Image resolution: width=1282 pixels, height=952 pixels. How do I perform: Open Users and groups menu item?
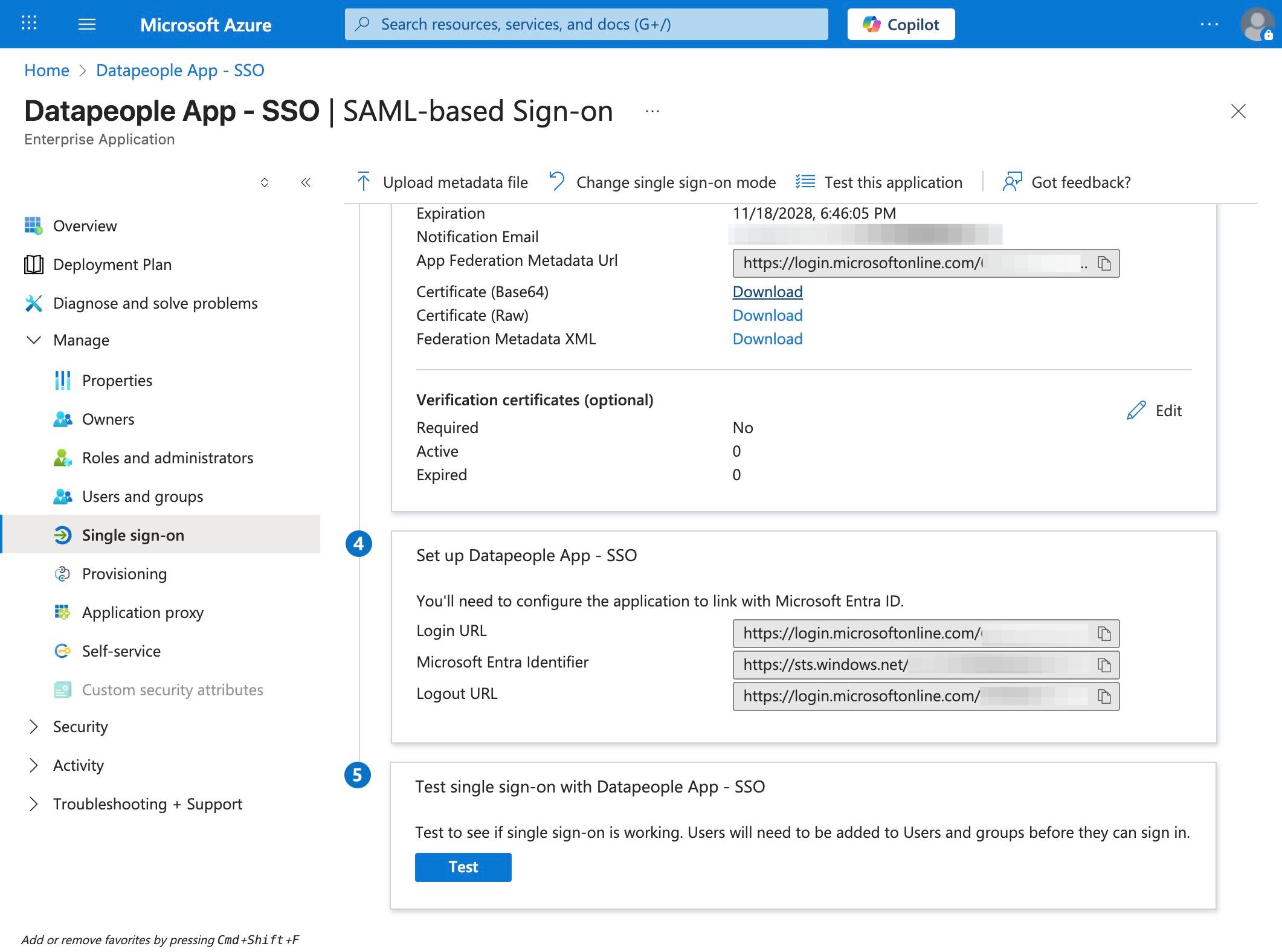tap(143, 497)
